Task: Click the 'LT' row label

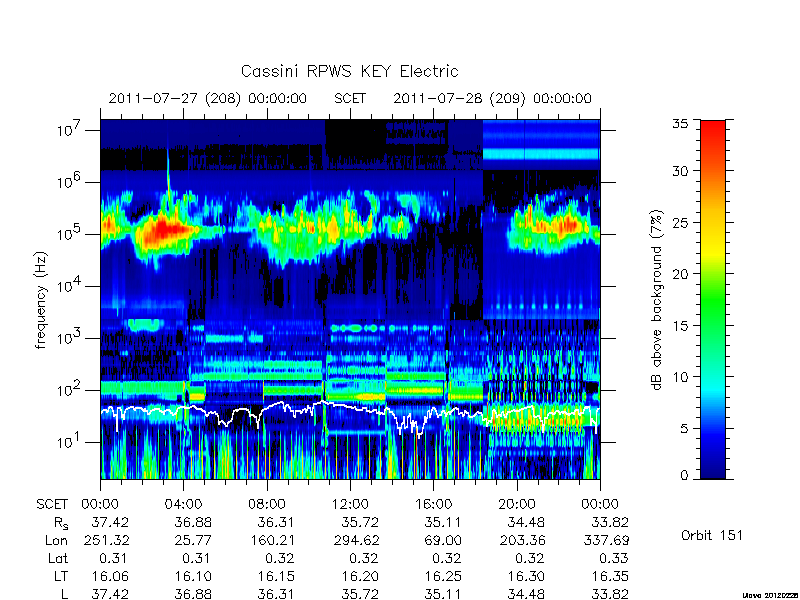Action: 61,576
